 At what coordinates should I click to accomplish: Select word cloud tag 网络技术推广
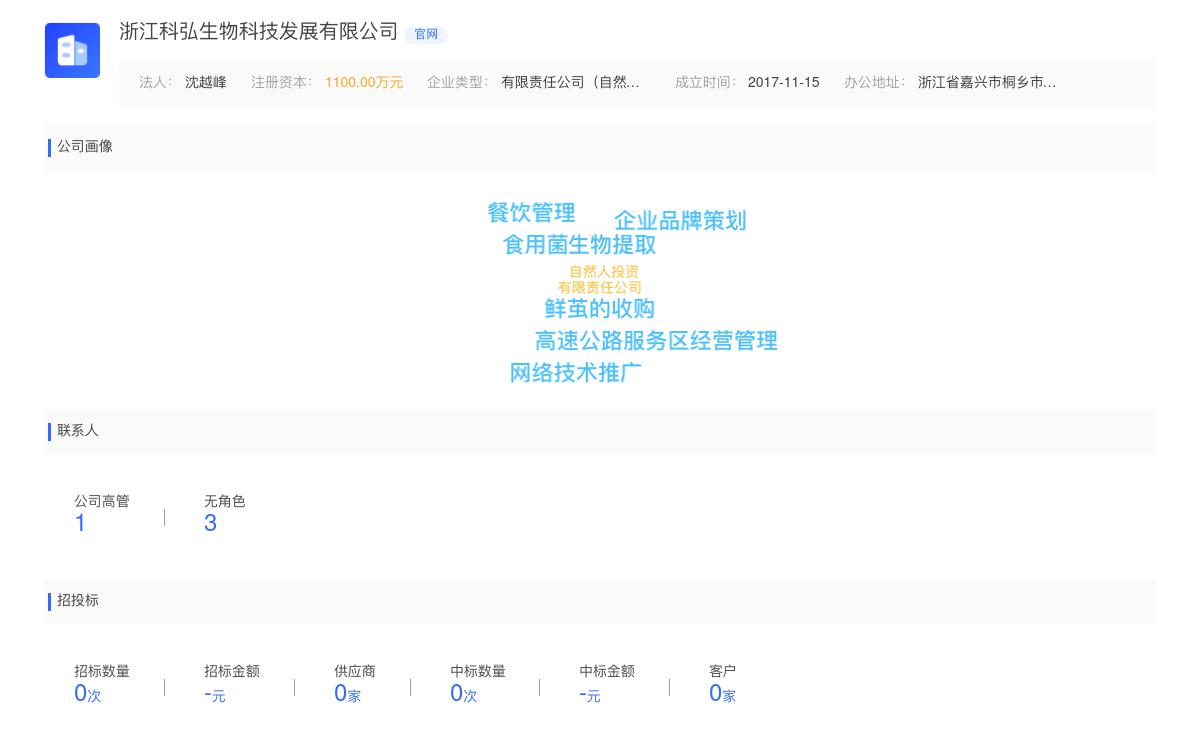576,373
